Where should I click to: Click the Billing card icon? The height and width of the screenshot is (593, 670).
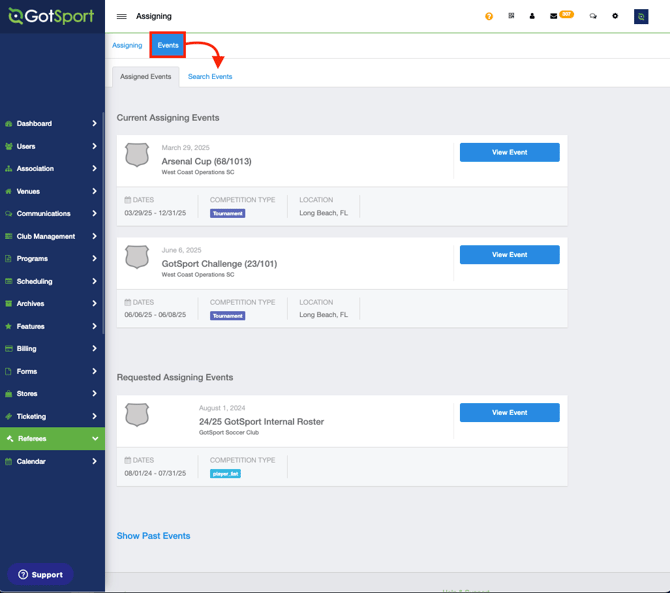pos(9,349)
